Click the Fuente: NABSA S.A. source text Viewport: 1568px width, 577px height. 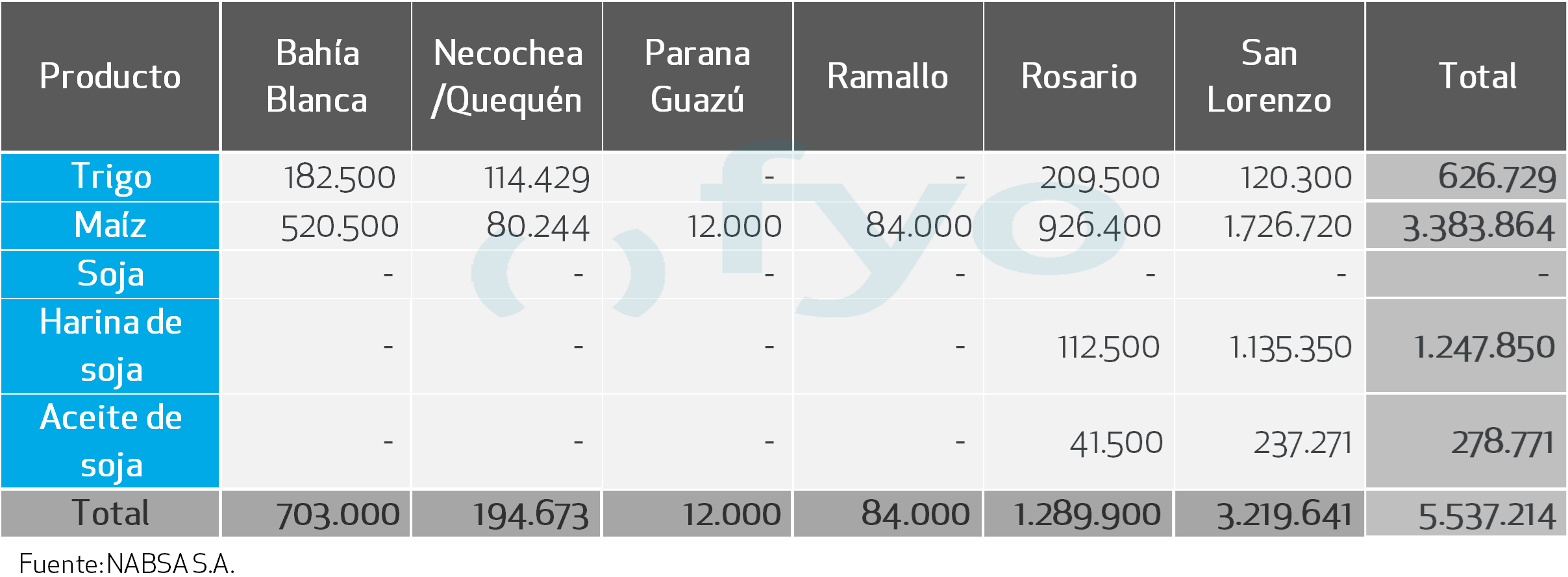click(x=127, y=563)
